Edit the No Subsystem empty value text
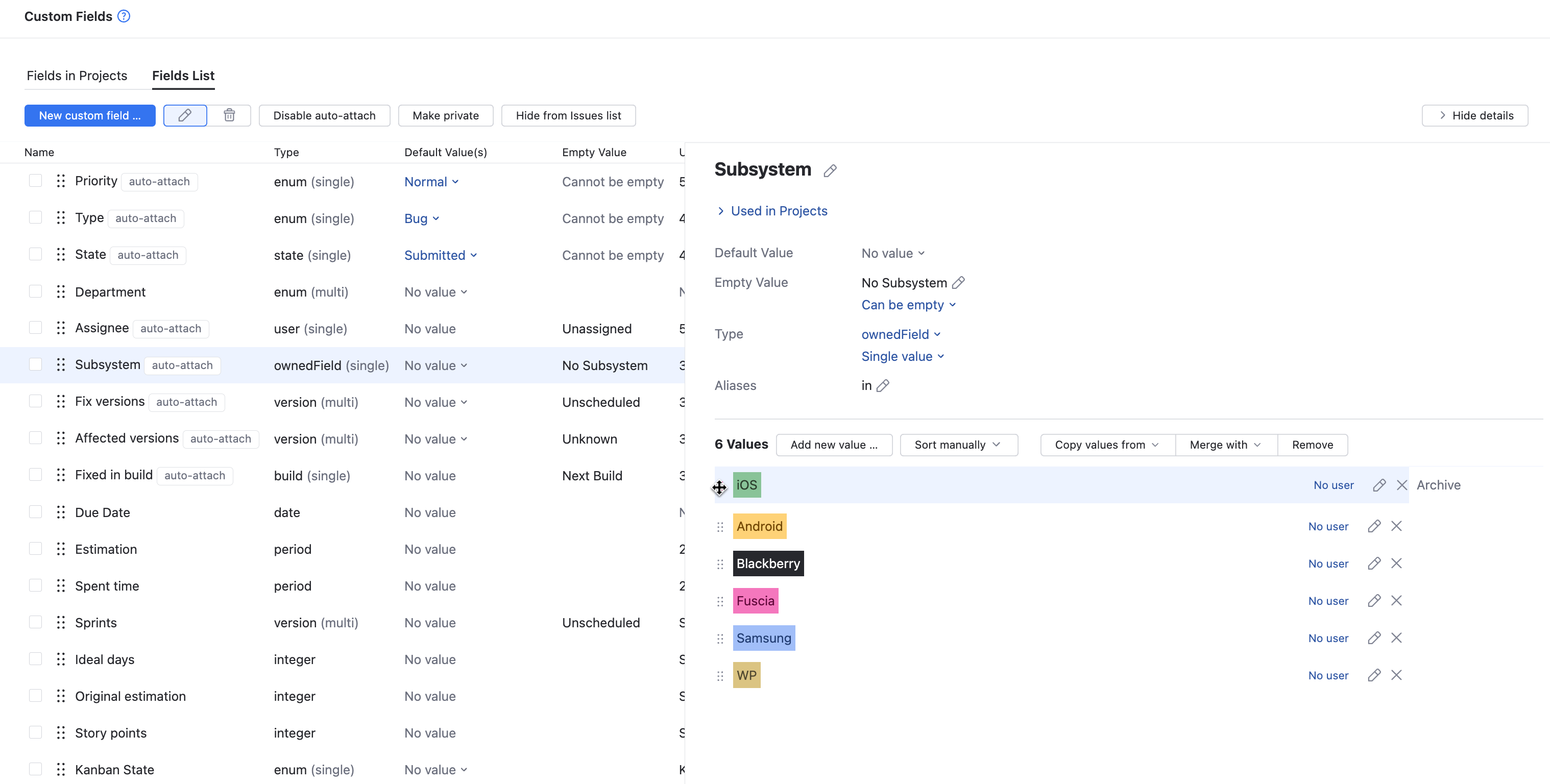The width and height of the screenshot is (1550, 784). [958, 282]
